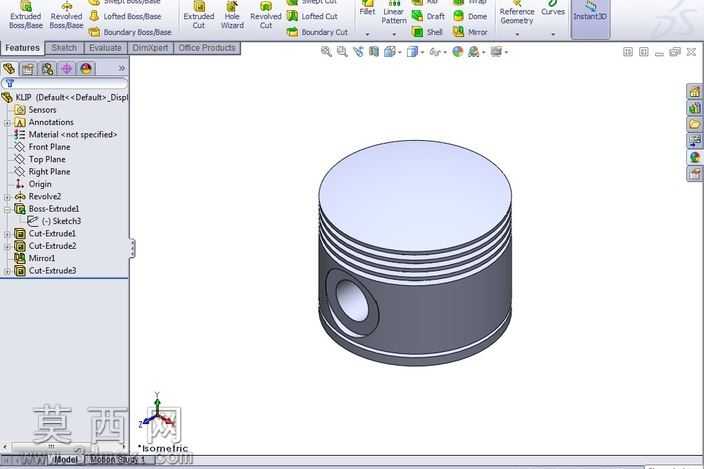The height and width of the screenshot is (469, 704).
Task: Choose the Shell tool
Action: click(x=427, y=32)
